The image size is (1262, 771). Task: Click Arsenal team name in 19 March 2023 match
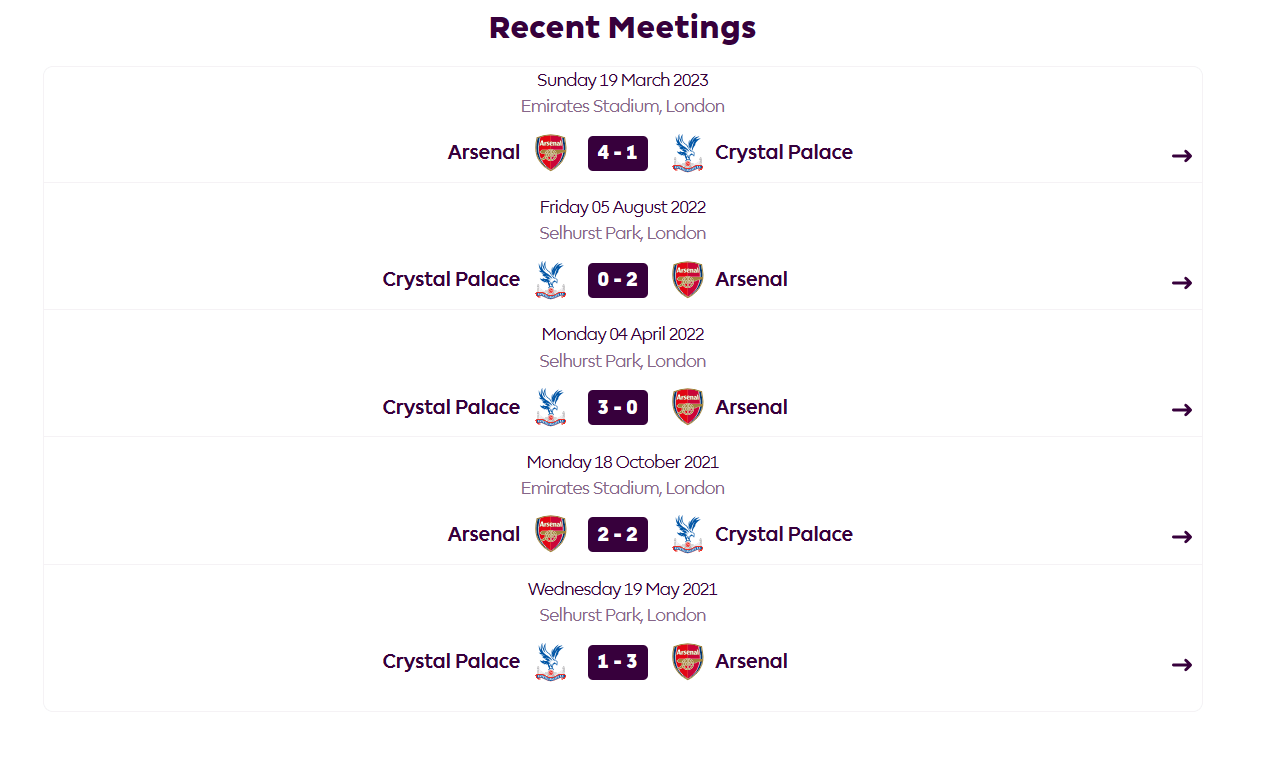tap(484, 152)
